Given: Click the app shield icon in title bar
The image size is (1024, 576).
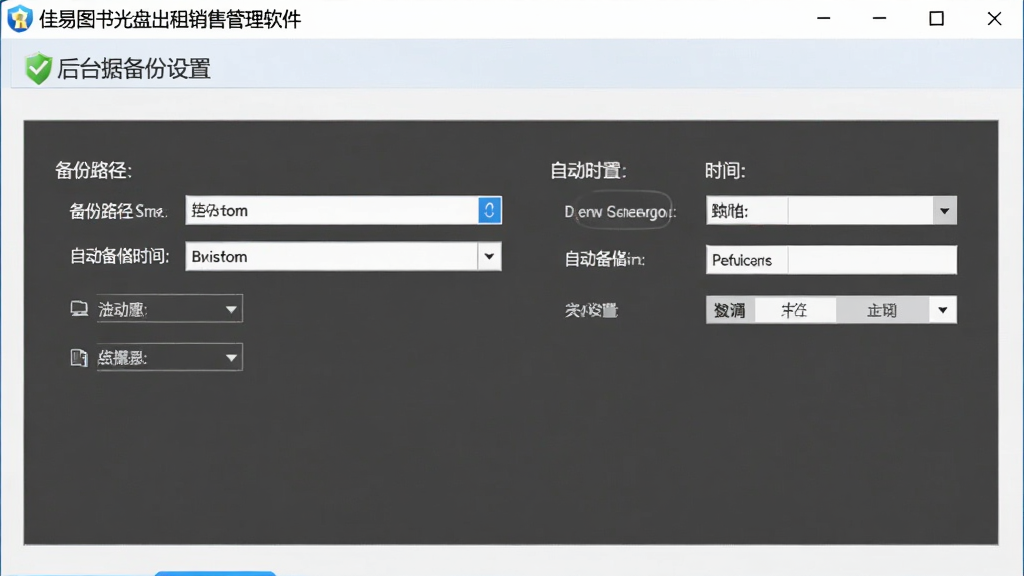Looking at the screenshot, I should [x=20, y=18].
